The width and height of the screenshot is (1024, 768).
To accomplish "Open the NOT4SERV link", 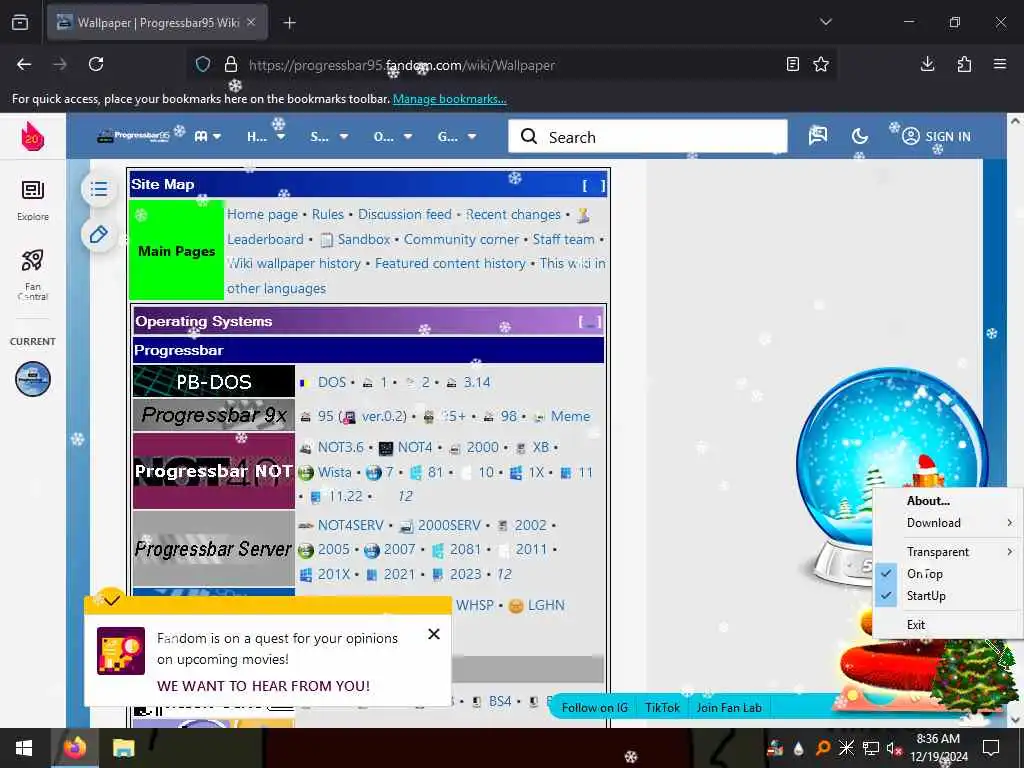I will click(351, 525).
